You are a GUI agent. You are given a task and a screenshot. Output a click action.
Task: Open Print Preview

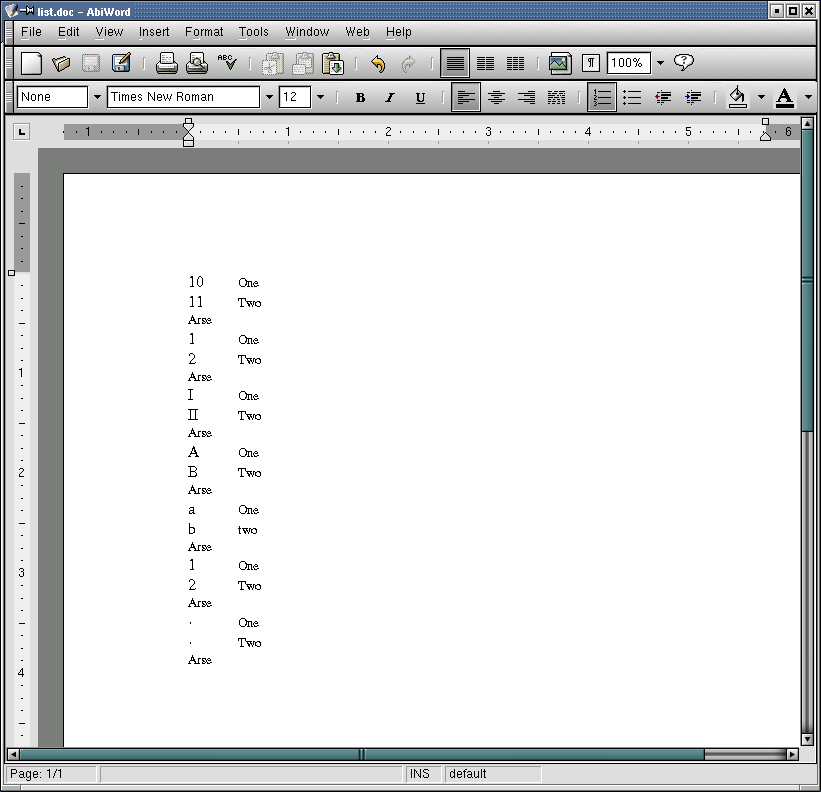197,63
